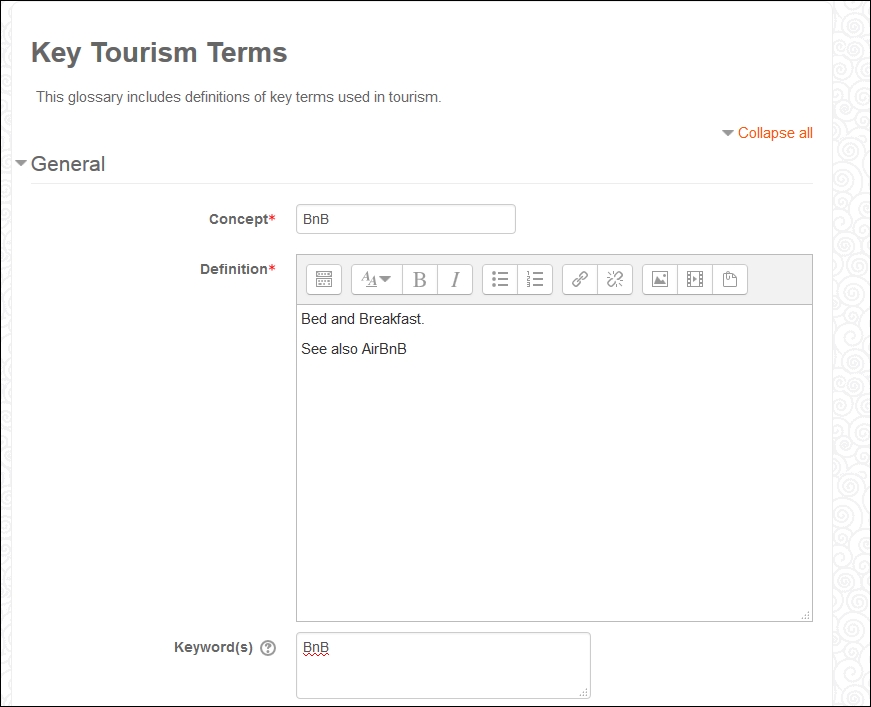Click in the Concept text field
Viewport: 871px width, 707px height.
coord(406,219)
